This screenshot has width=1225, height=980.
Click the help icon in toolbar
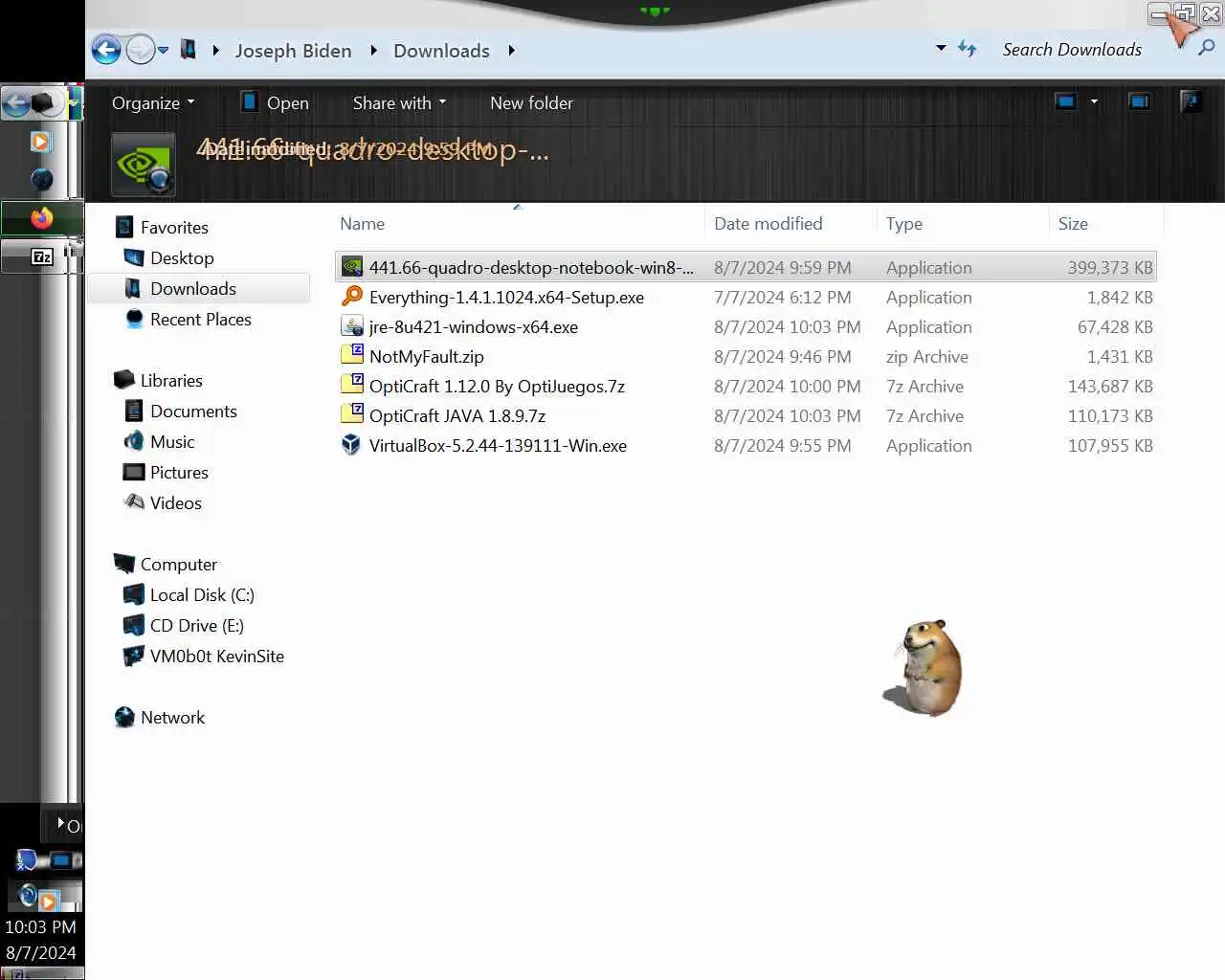click(x=1191, y=101)
